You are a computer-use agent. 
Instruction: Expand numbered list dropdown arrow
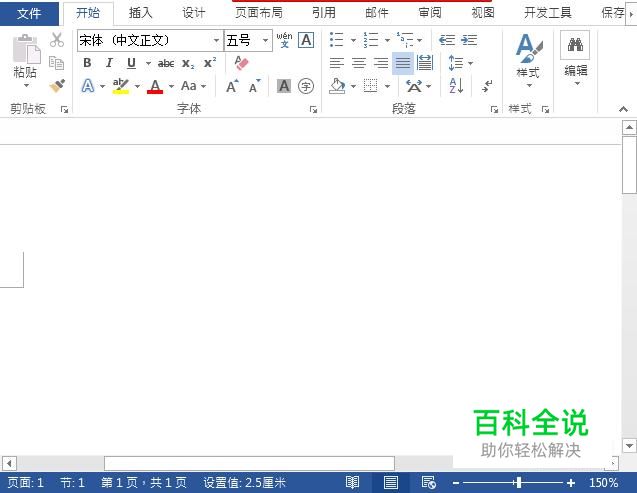(x=387, y=40)
